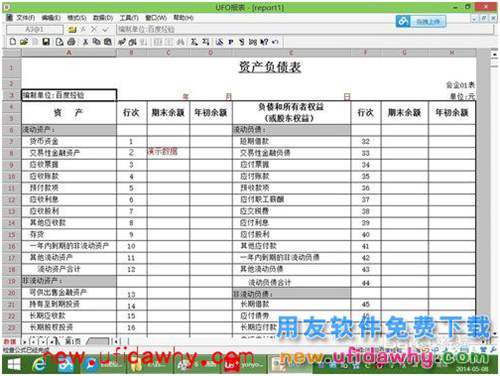
Task: Click the 货币资金 cell
Action: [69, 142]
